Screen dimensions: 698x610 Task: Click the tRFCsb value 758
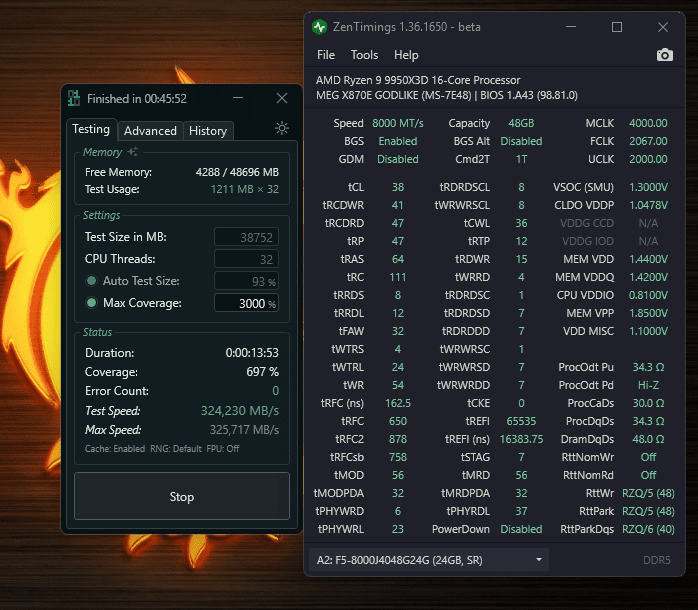398,457
